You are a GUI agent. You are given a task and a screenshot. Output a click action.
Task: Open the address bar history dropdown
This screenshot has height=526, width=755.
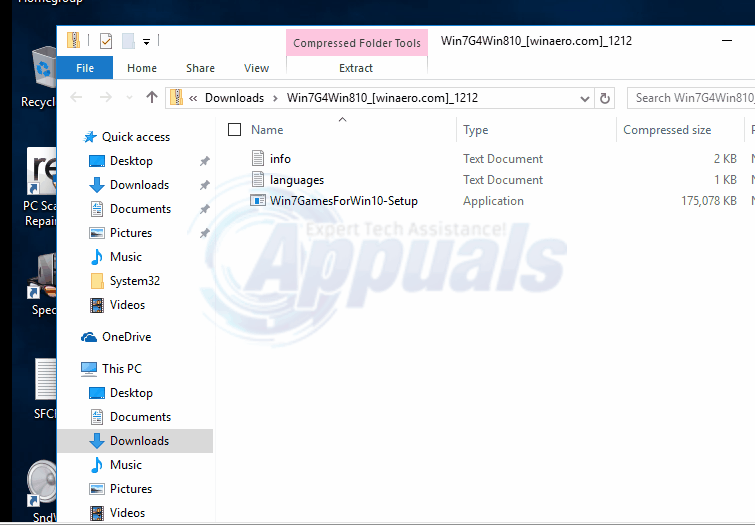click(x=585, y=99)
